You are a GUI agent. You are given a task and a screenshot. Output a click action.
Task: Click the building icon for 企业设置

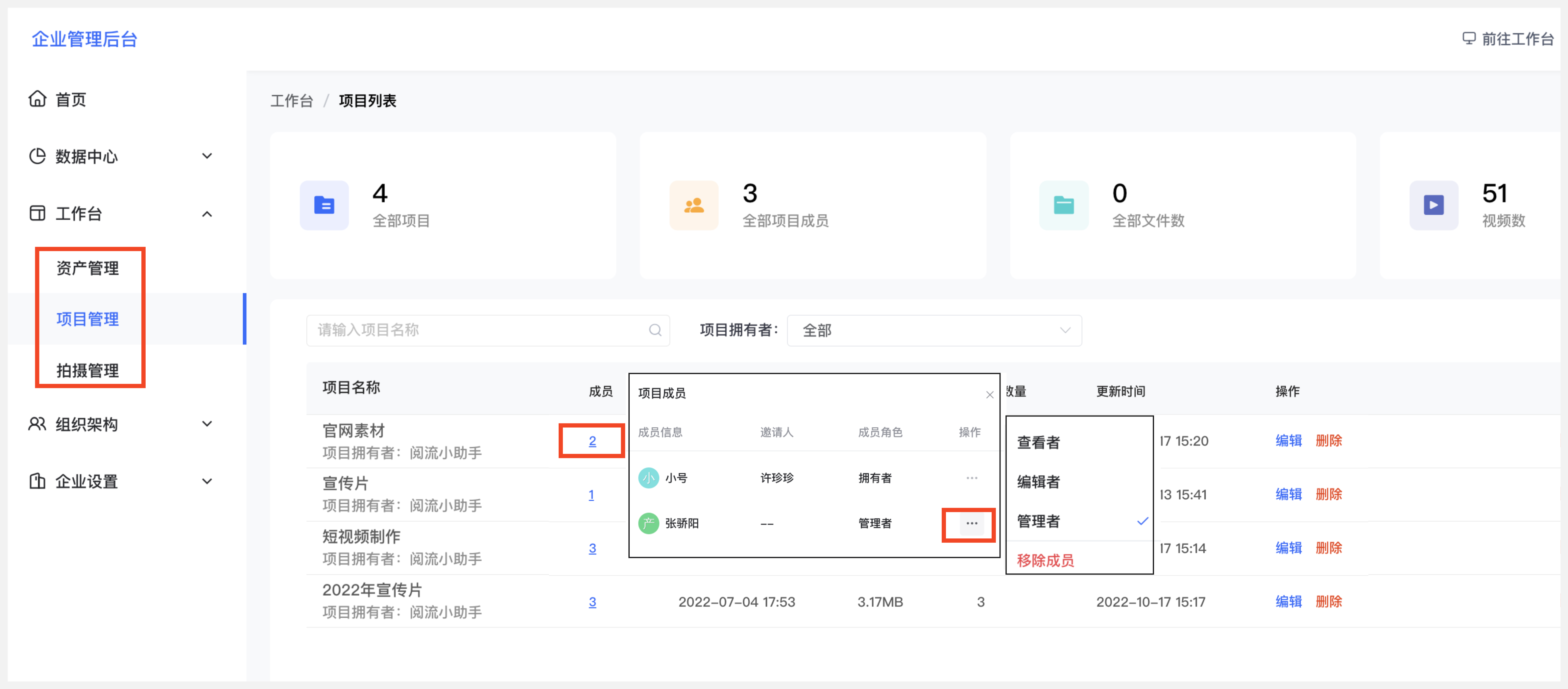point(37,481)
